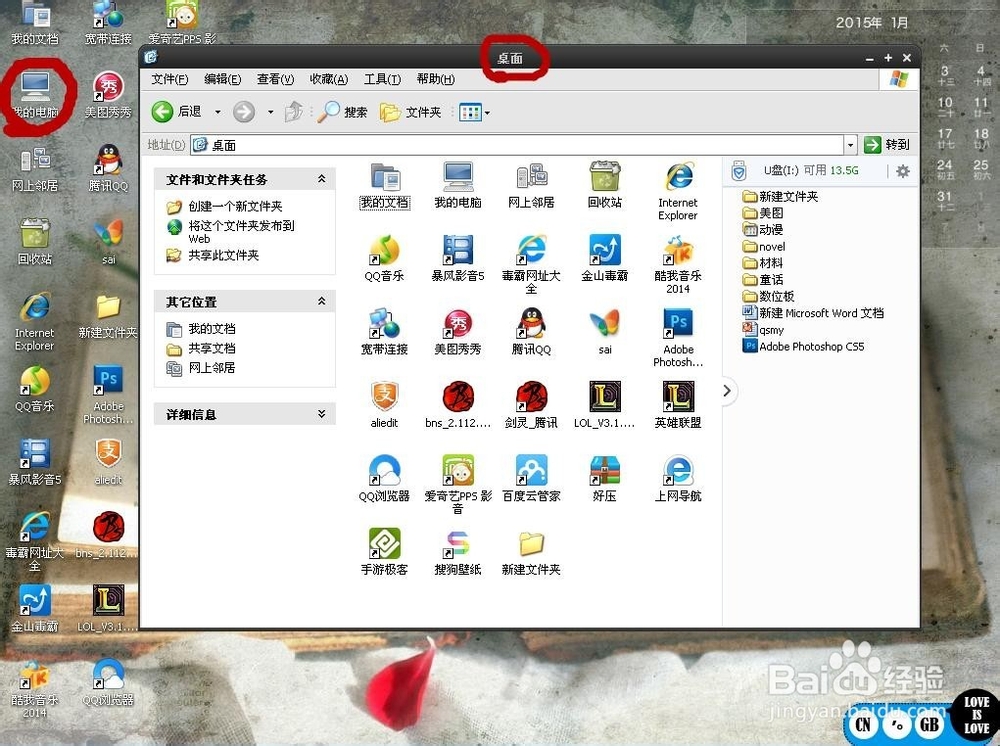
Task: Open the 编辑(E) menu
Action: point(223,79)
